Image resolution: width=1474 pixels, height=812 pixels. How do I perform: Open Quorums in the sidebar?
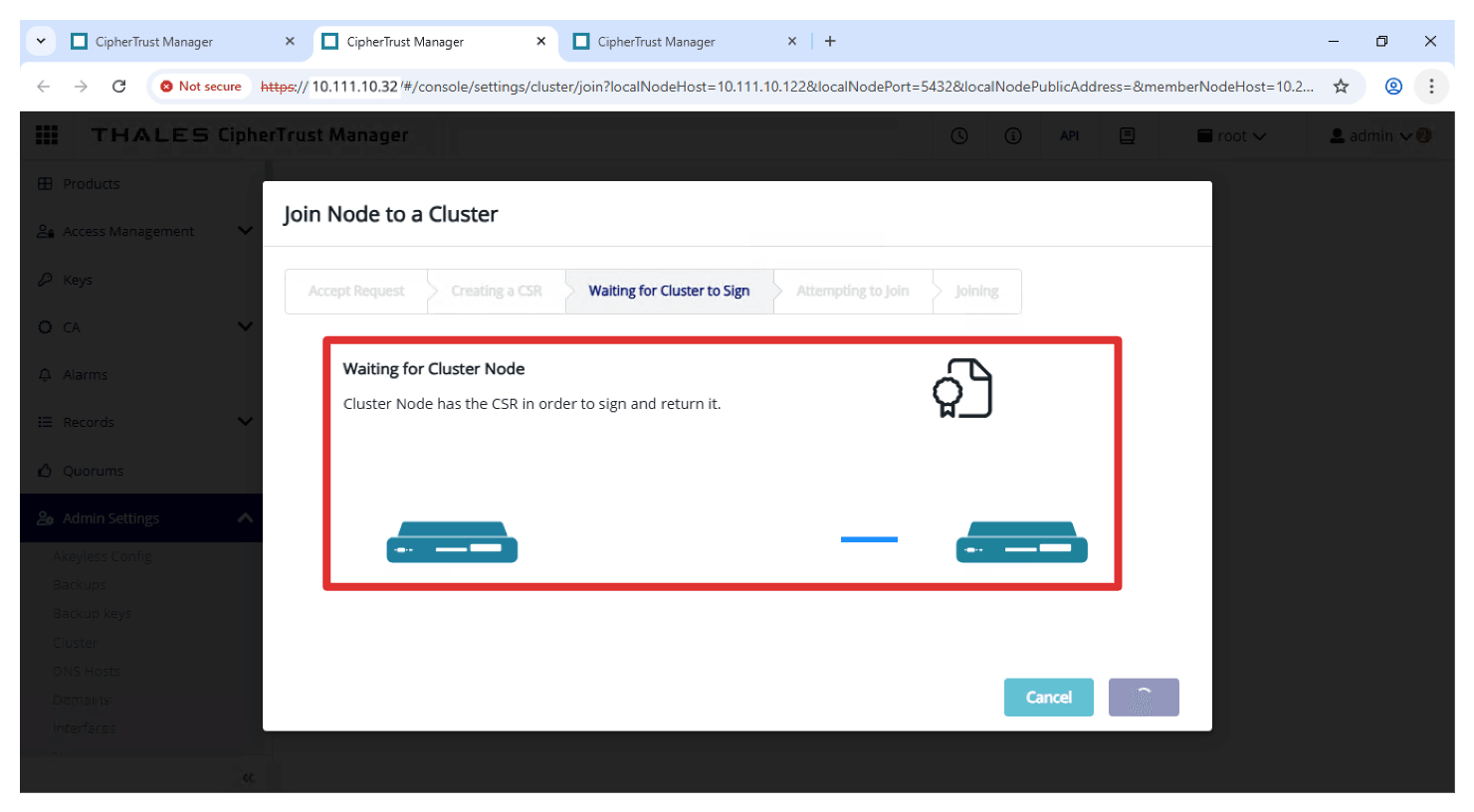coord(94,471)
